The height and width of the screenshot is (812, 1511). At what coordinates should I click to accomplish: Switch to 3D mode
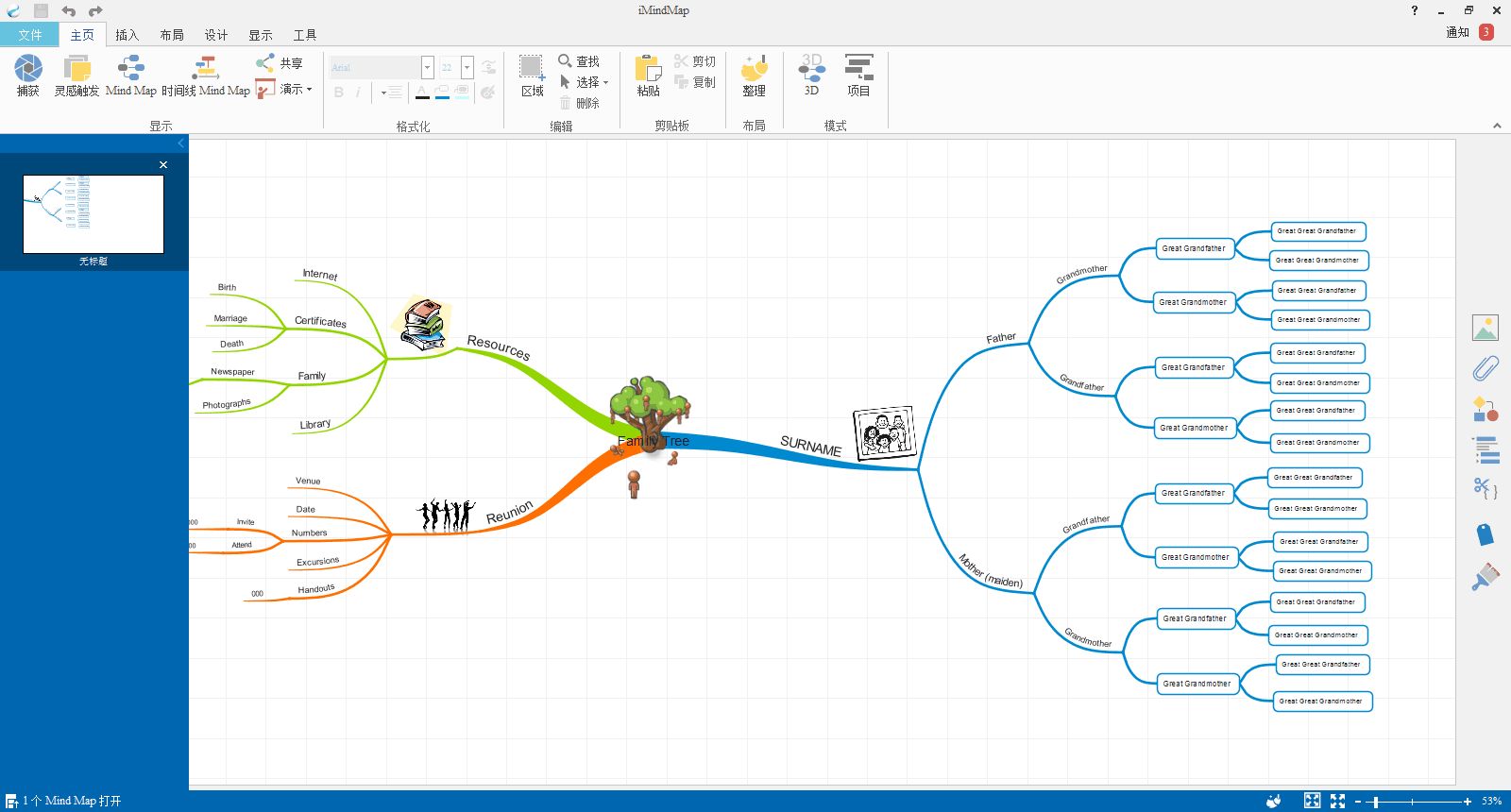[811, 75]
